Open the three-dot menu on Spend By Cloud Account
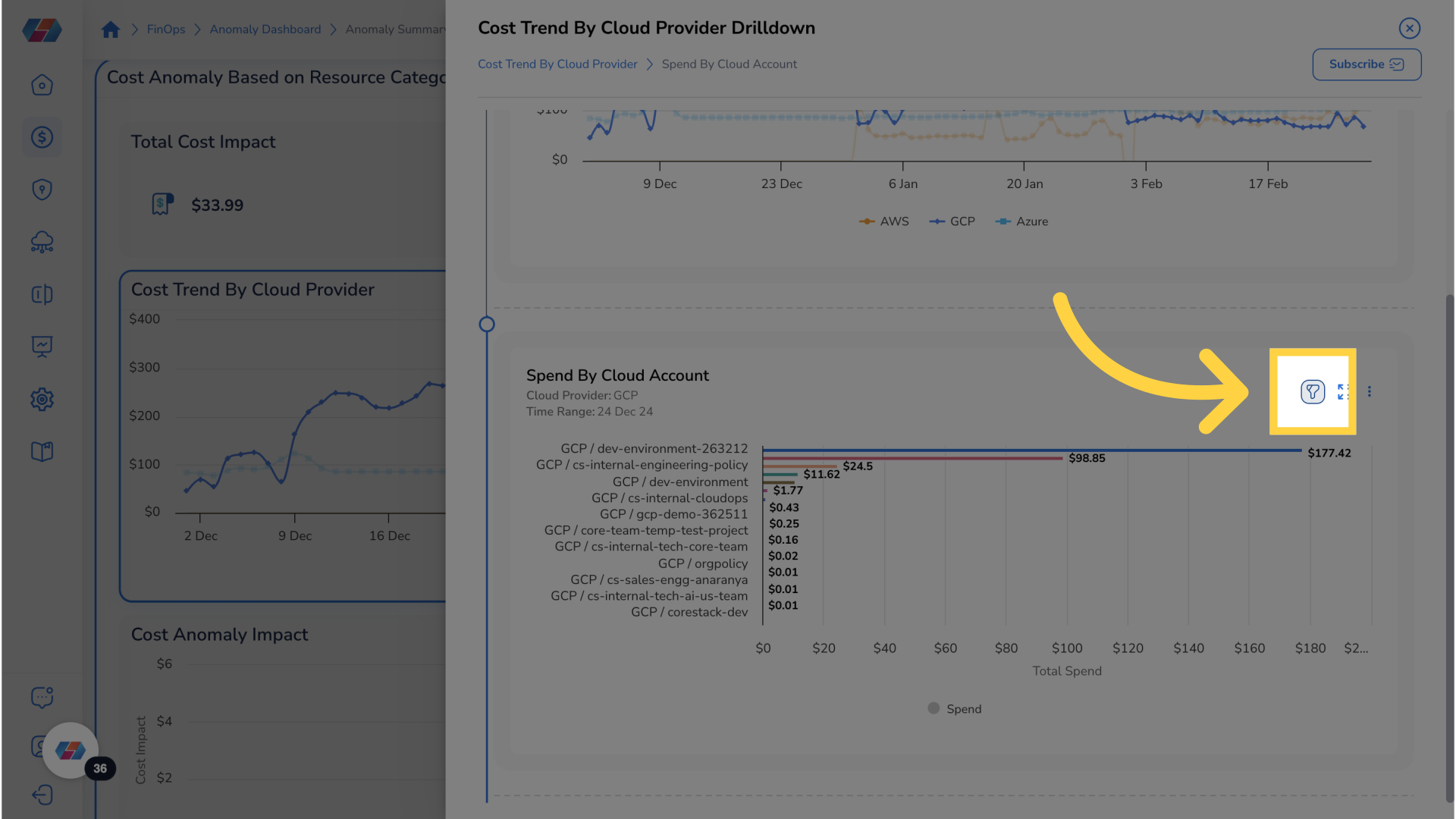Image resolution: width=1456 pixels, height=819 pixels. 1370,391
